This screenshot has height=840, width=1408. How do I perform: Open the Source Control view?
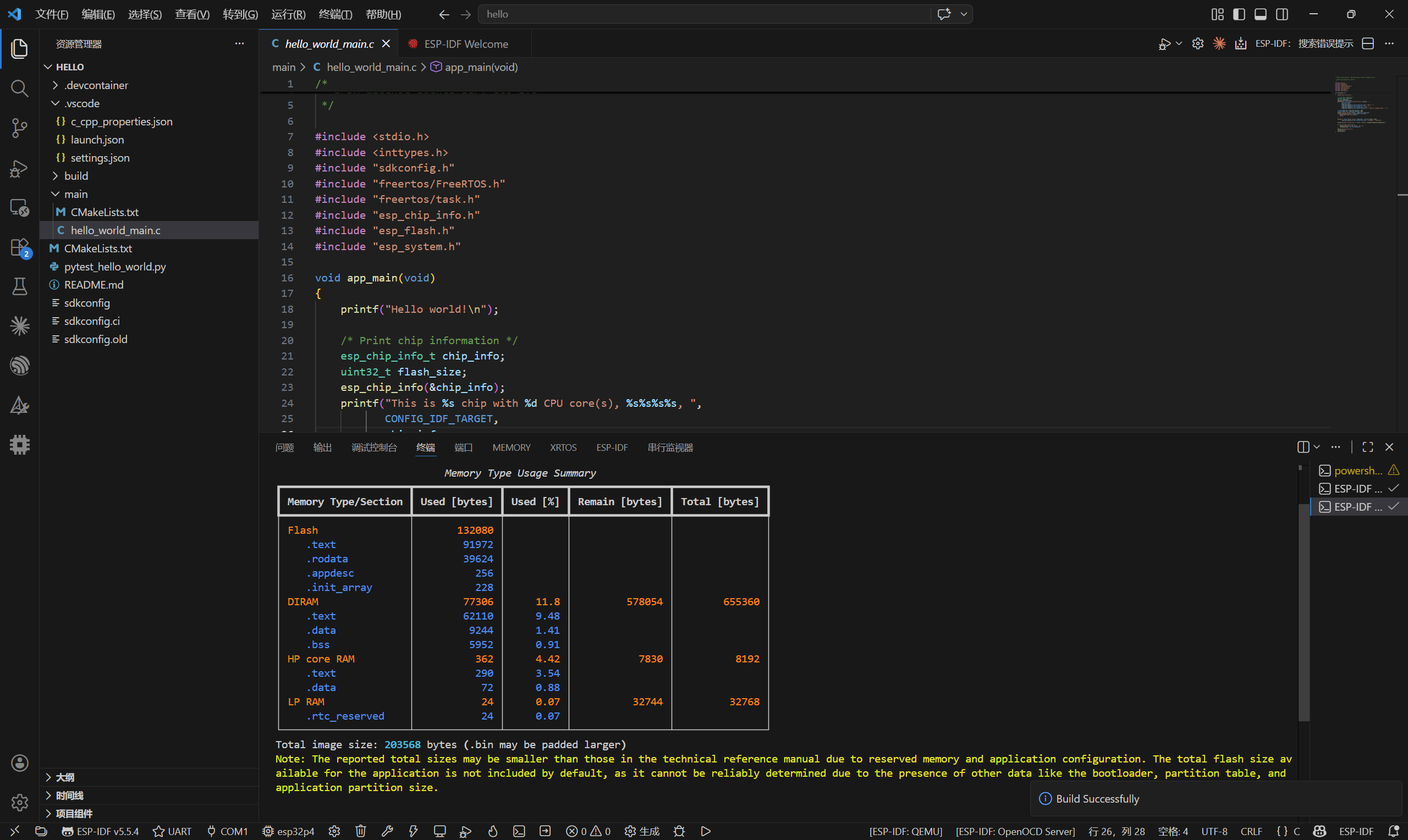click(x=19, y=128)
